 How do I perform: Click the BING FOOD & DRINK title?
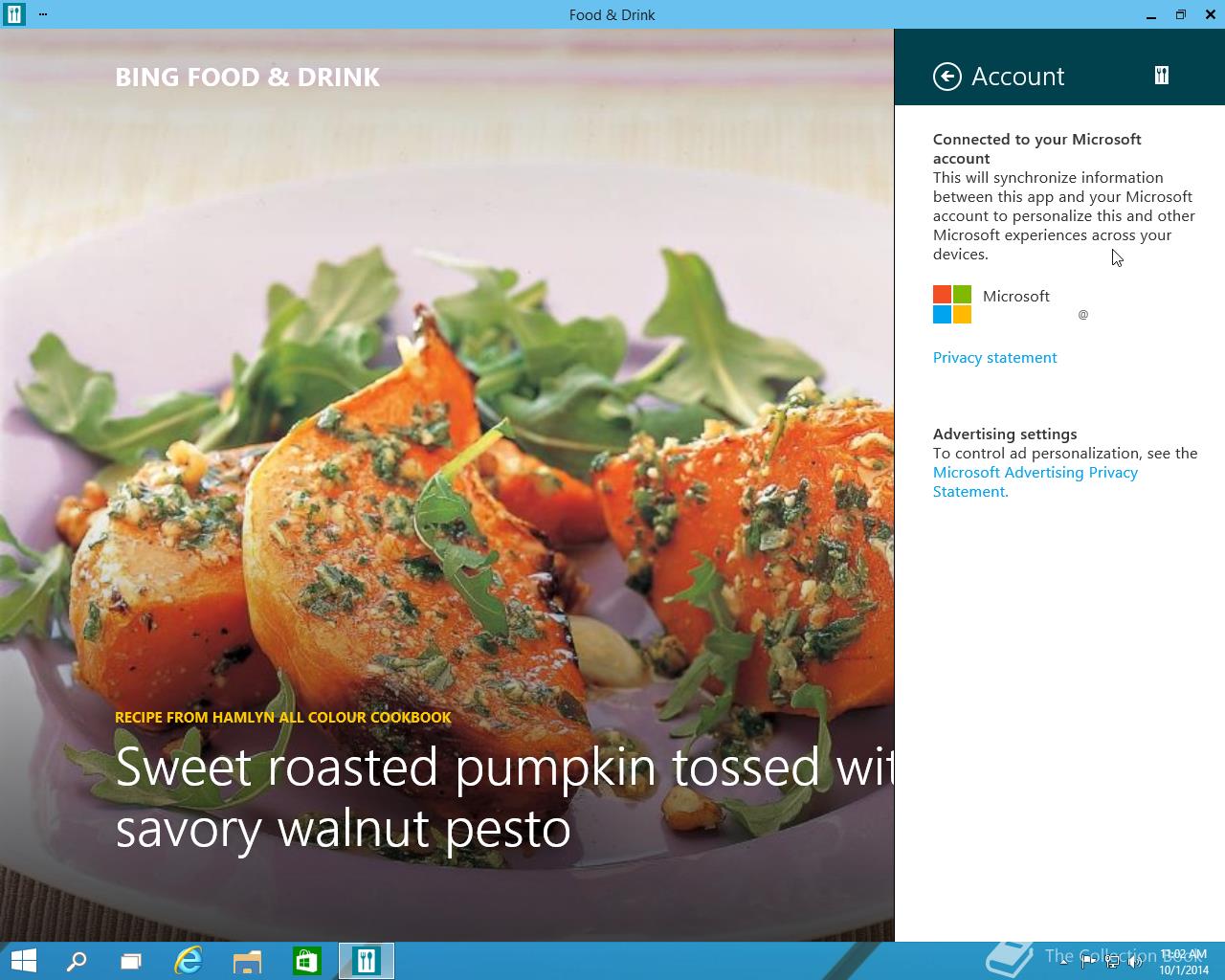tap(247, 77)
